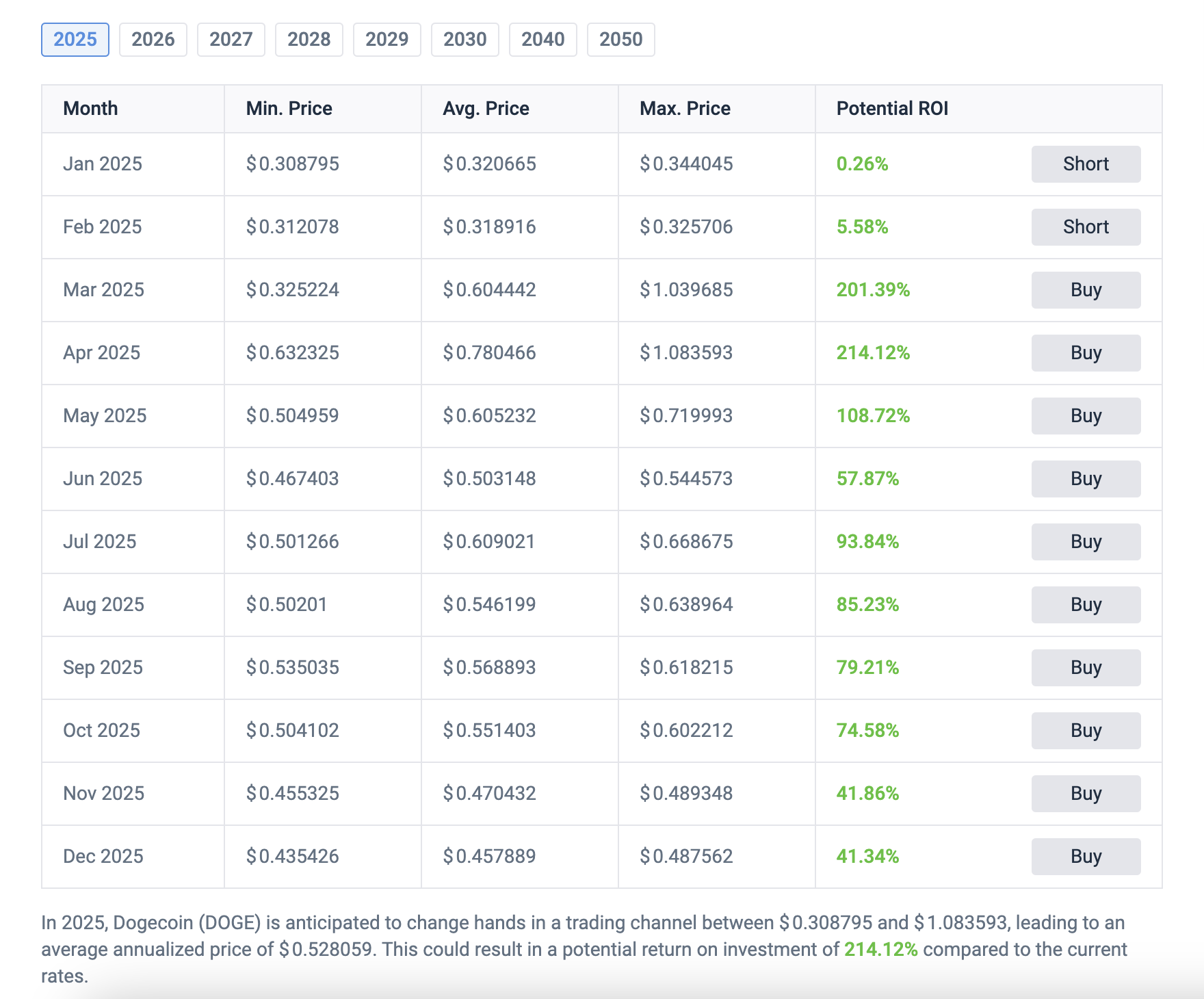Click the 41.34% ROI value
The width and height of the screenshot is (1204, 999).
tap(867, 857)
